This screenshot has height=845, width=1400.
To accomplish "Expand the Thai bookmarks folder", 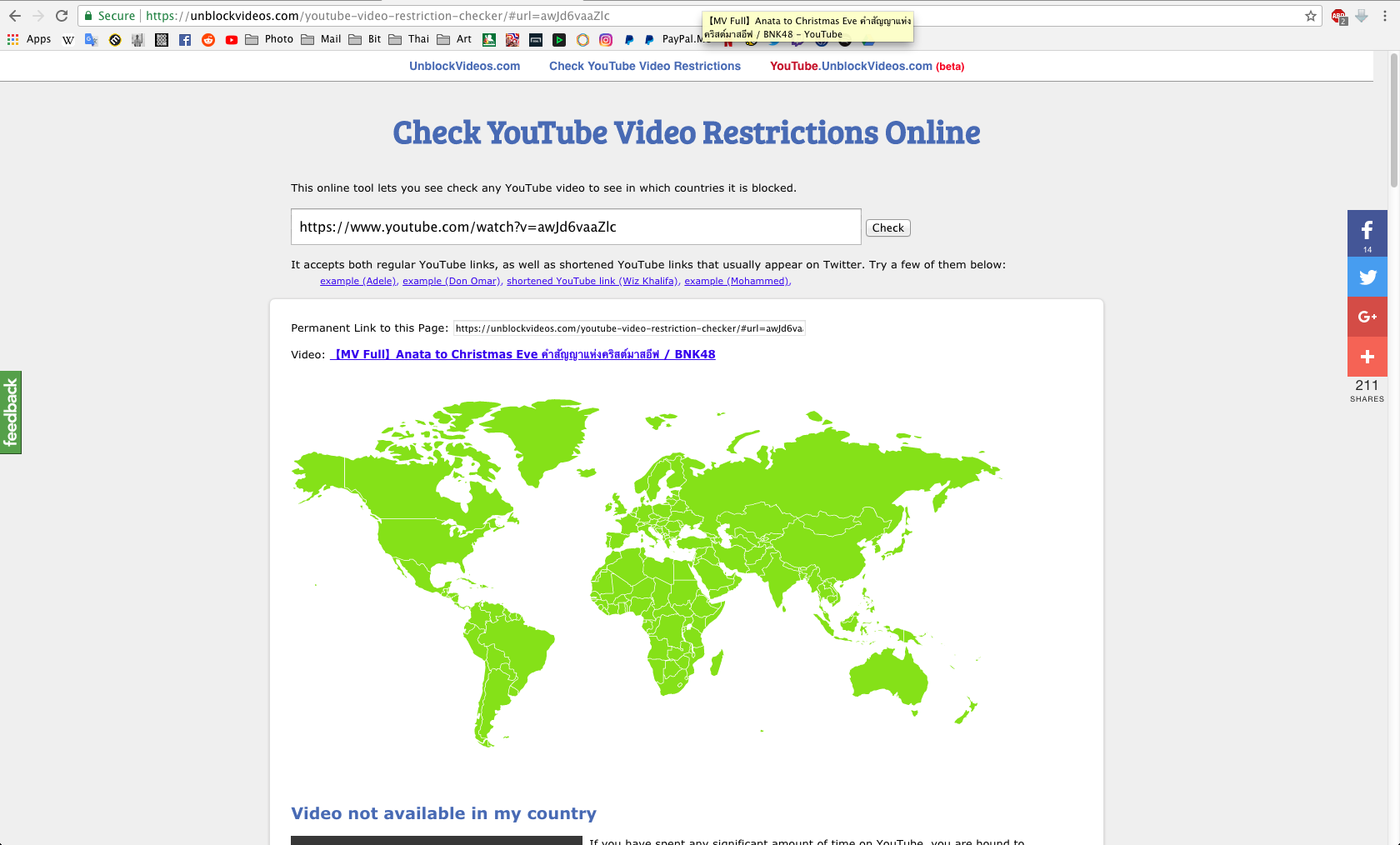I will pyautogui.click(x=409, y=39).
